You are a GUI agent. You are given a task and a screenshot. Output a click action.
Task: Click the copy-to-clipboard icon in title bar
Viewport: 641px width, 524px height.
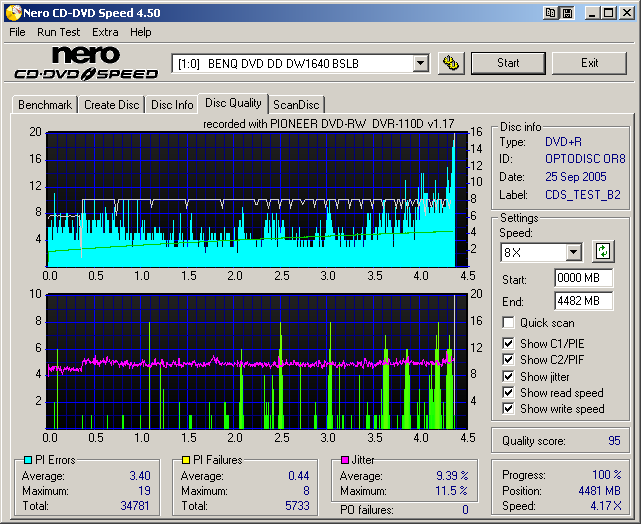point(552,13)
